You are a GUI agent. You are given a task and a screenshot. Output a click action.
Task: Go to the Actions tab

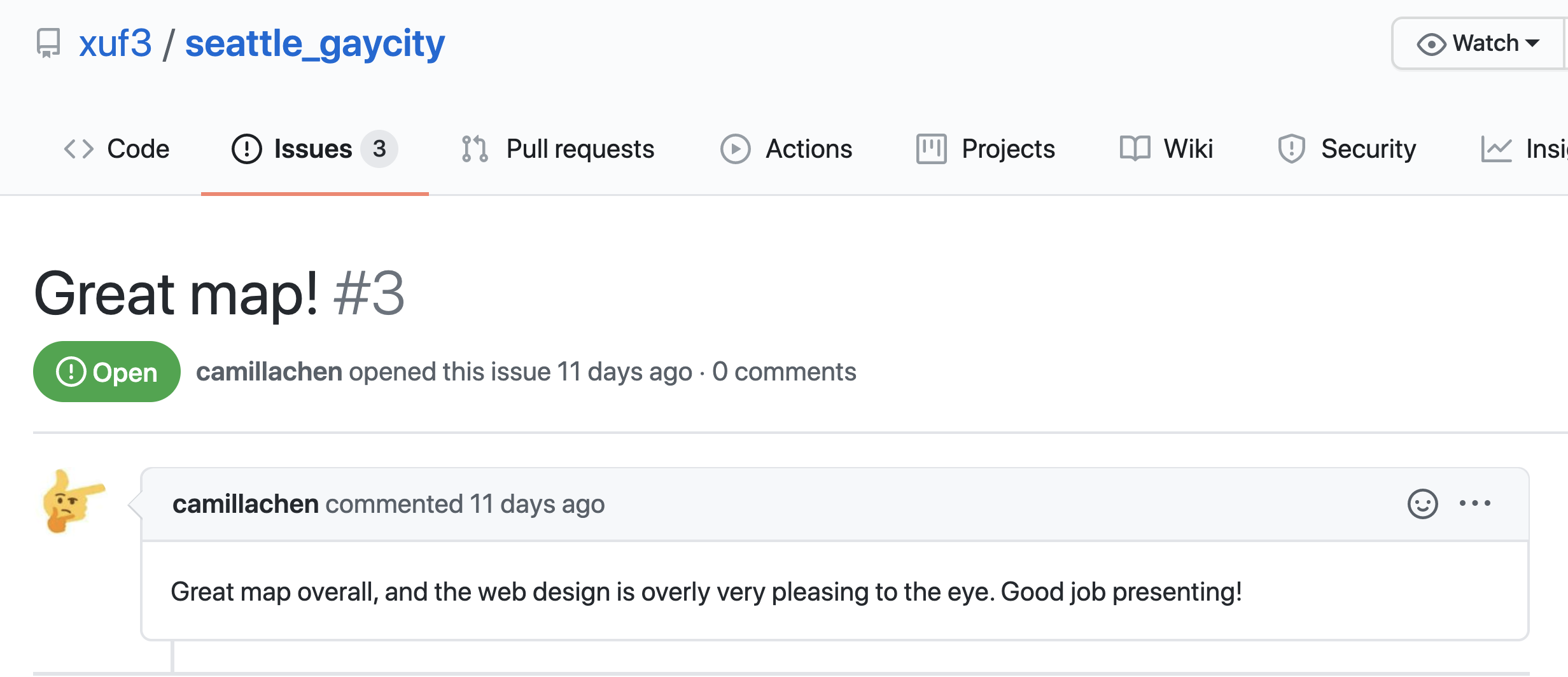[x=787, y=149]
